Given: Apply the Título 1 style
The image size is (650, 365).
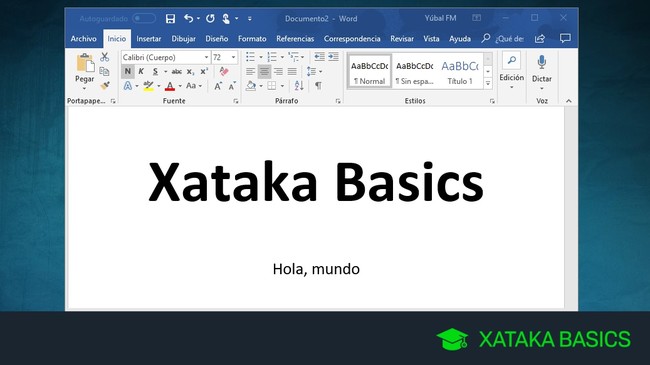Looking at the screenshot, I should click(x=460, y=71).
